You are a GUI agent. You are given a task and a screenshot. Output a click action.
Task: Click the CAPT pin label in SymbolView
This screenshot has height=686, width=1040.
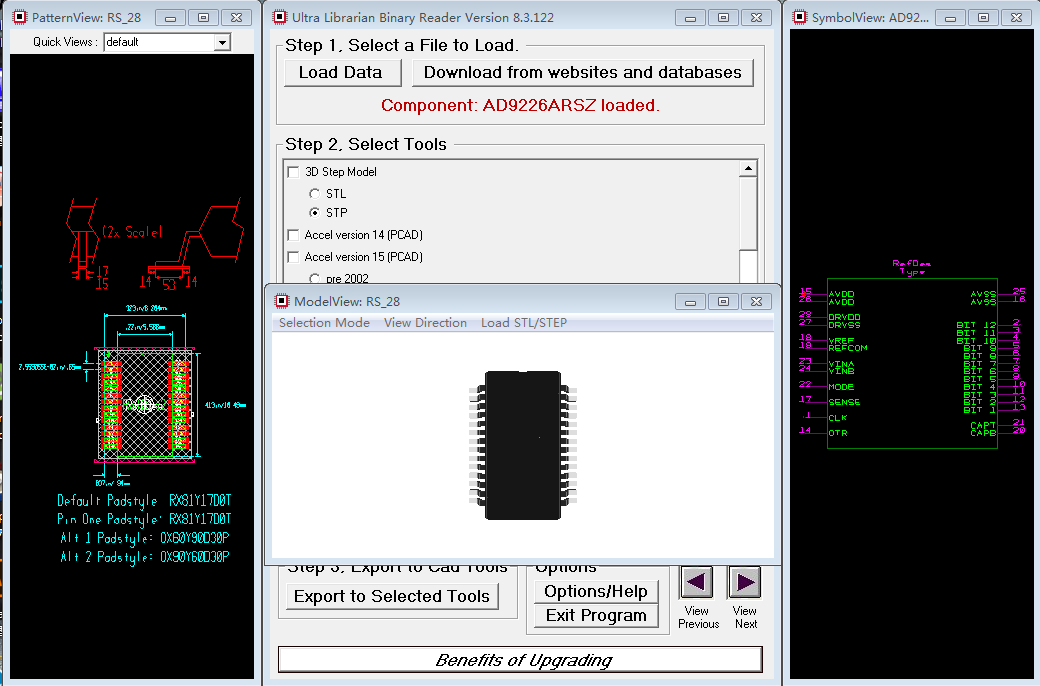pos(983,425)
